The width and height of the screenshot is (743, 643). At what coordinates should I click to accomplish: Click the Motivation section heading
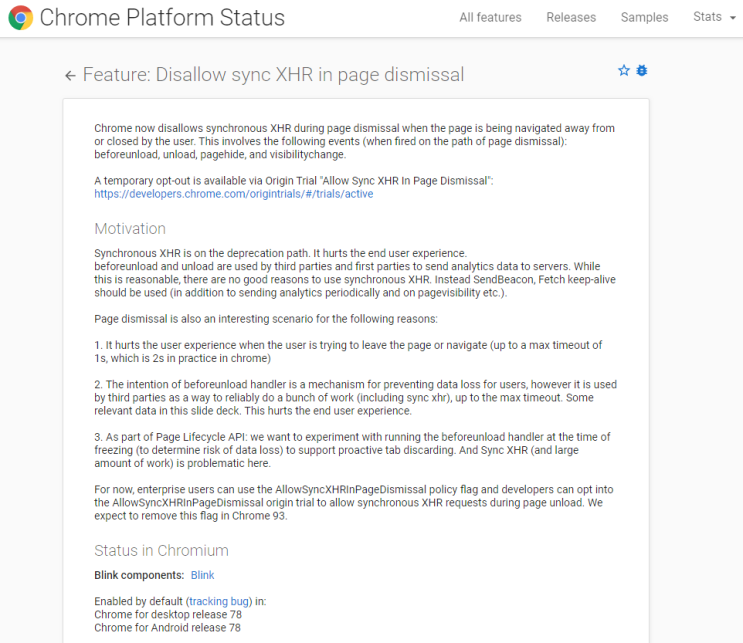pyautogui.click(x=130, y=229)
